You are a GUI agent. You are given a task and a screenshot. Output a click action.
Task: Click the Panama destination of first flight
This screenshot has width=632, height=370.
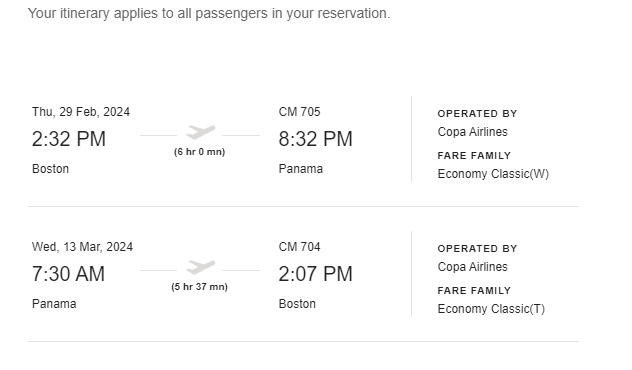click(x=301, y=168)
